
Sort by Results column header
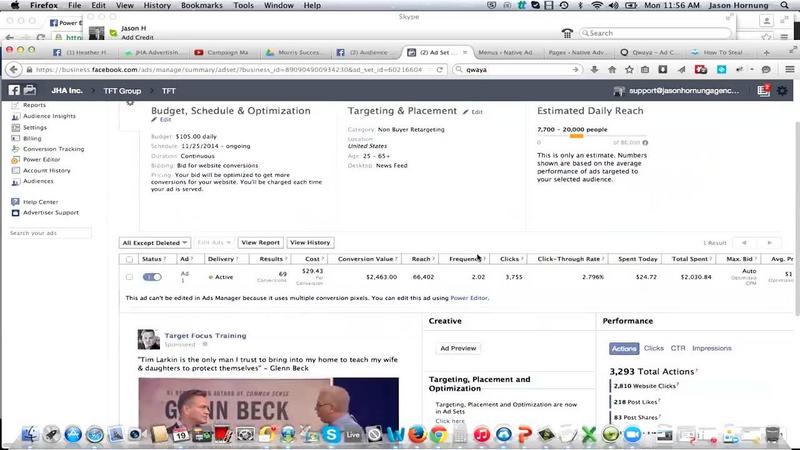click(x=271, y=259)
